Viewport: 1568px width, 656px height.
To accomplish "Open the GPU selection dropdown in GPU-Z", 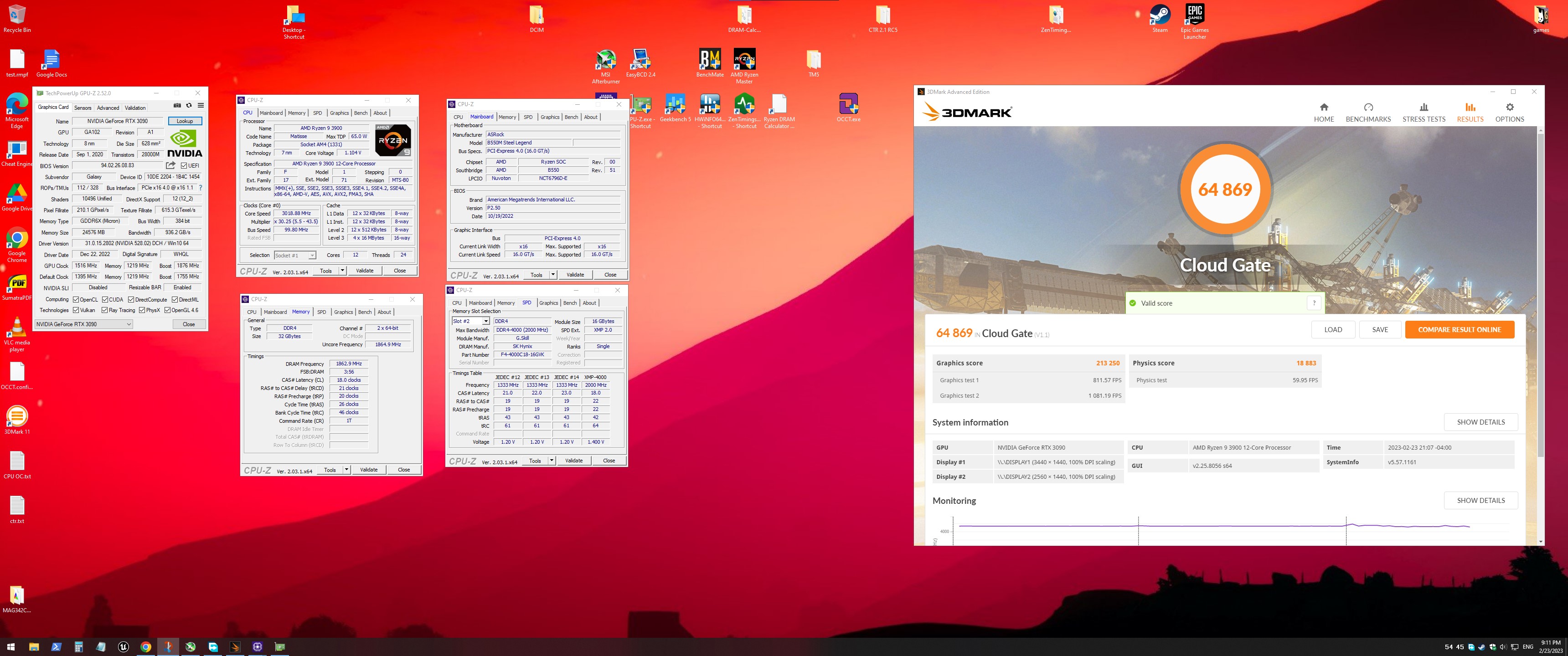I will tap(83, 324).
